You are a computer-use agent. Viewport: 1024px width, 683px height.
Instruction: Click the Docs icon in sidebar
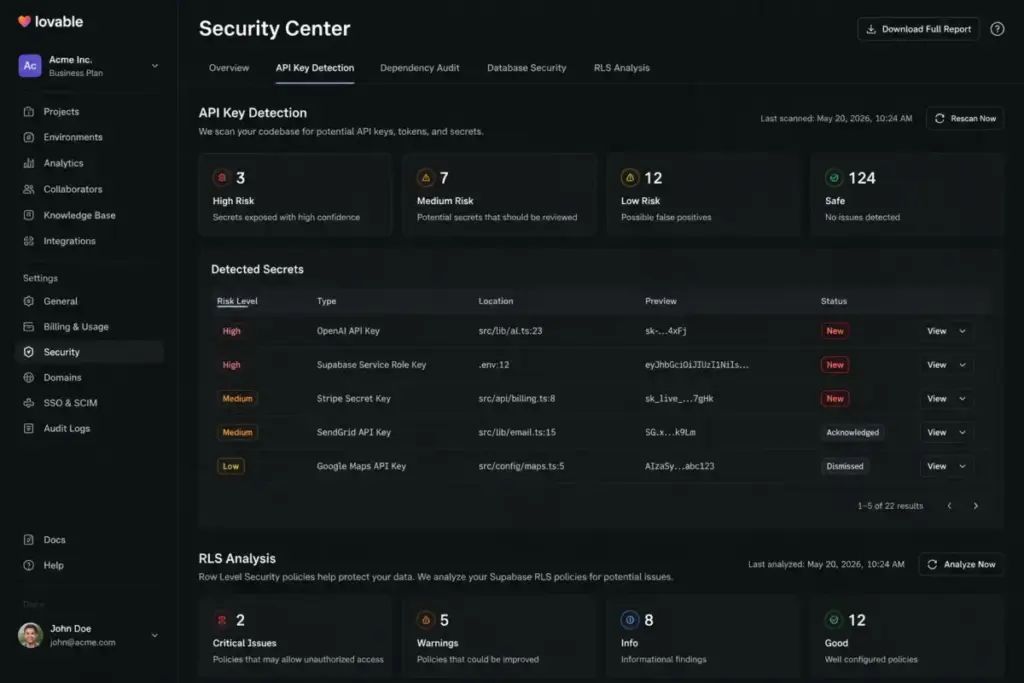pos(29,540)
